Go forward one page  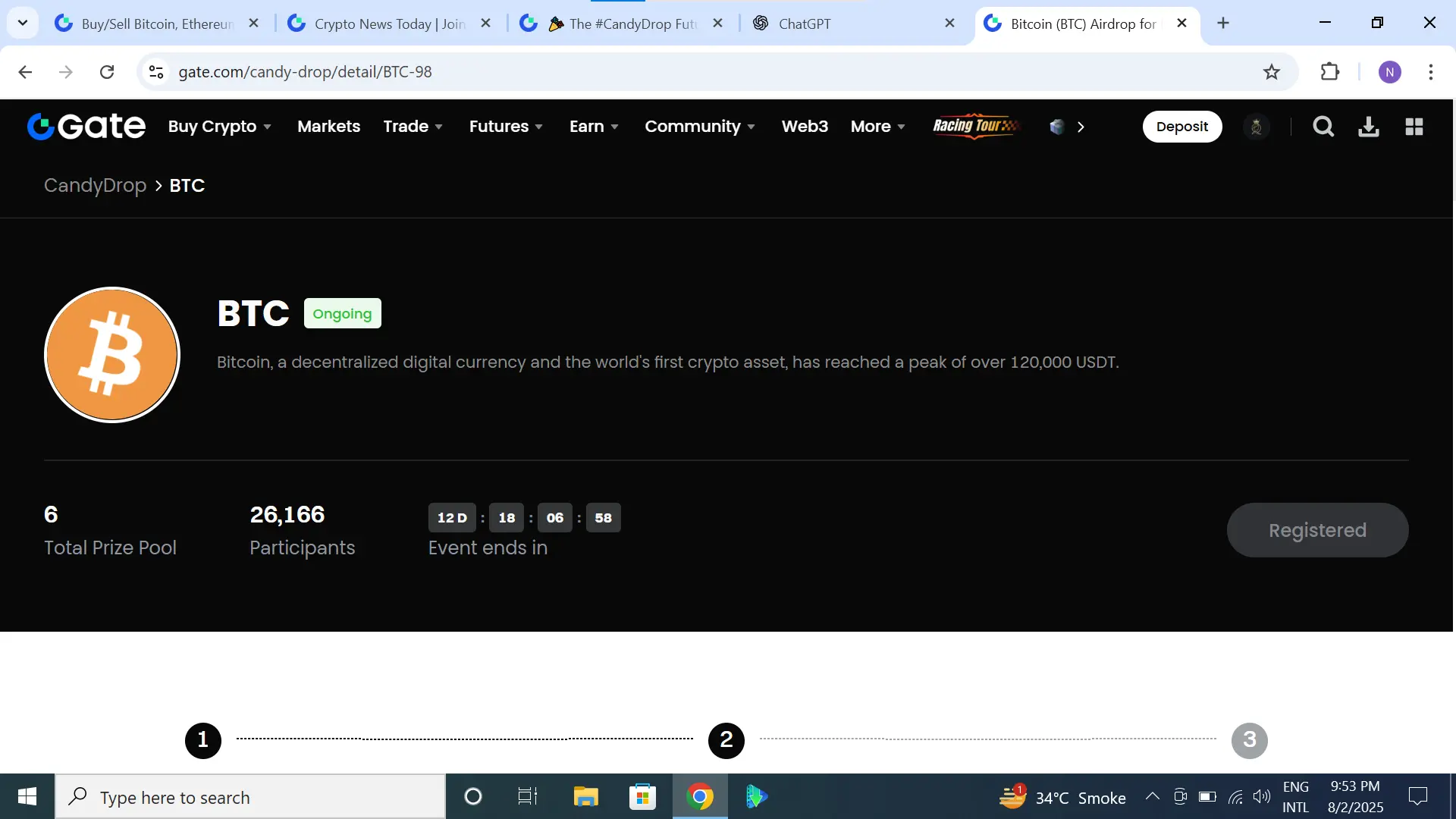click(x=66, y=72)
